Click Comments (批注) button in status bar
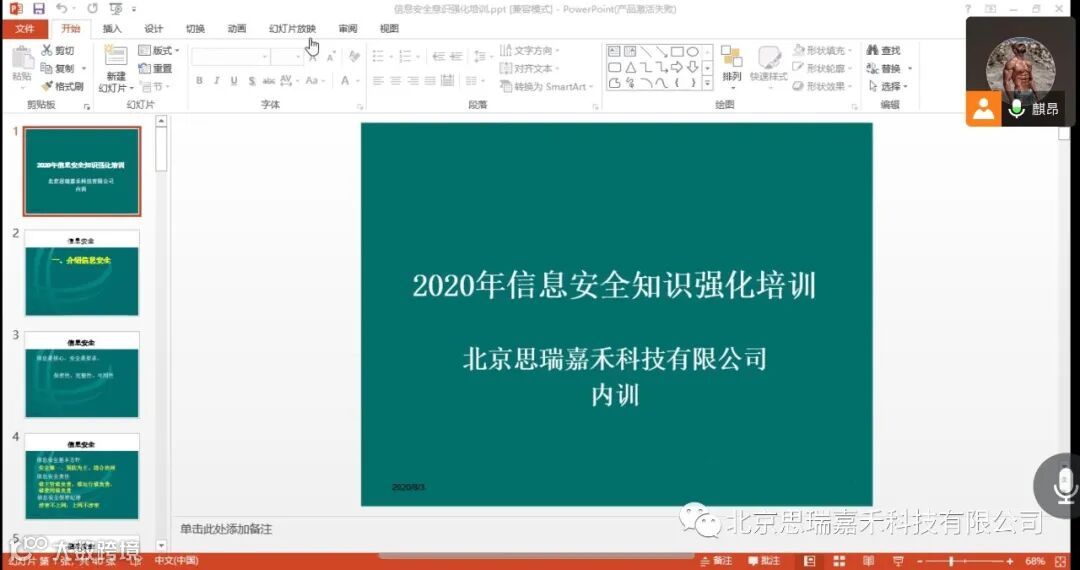Screen dimensions: 1080x570 click(x=765, y=562)
